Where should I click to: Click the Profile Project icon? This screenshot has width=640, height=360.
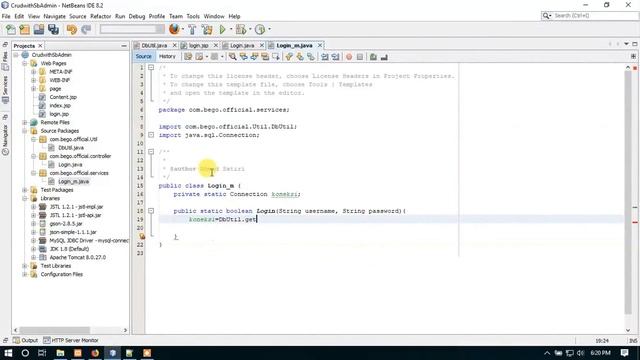coord(260,29)
